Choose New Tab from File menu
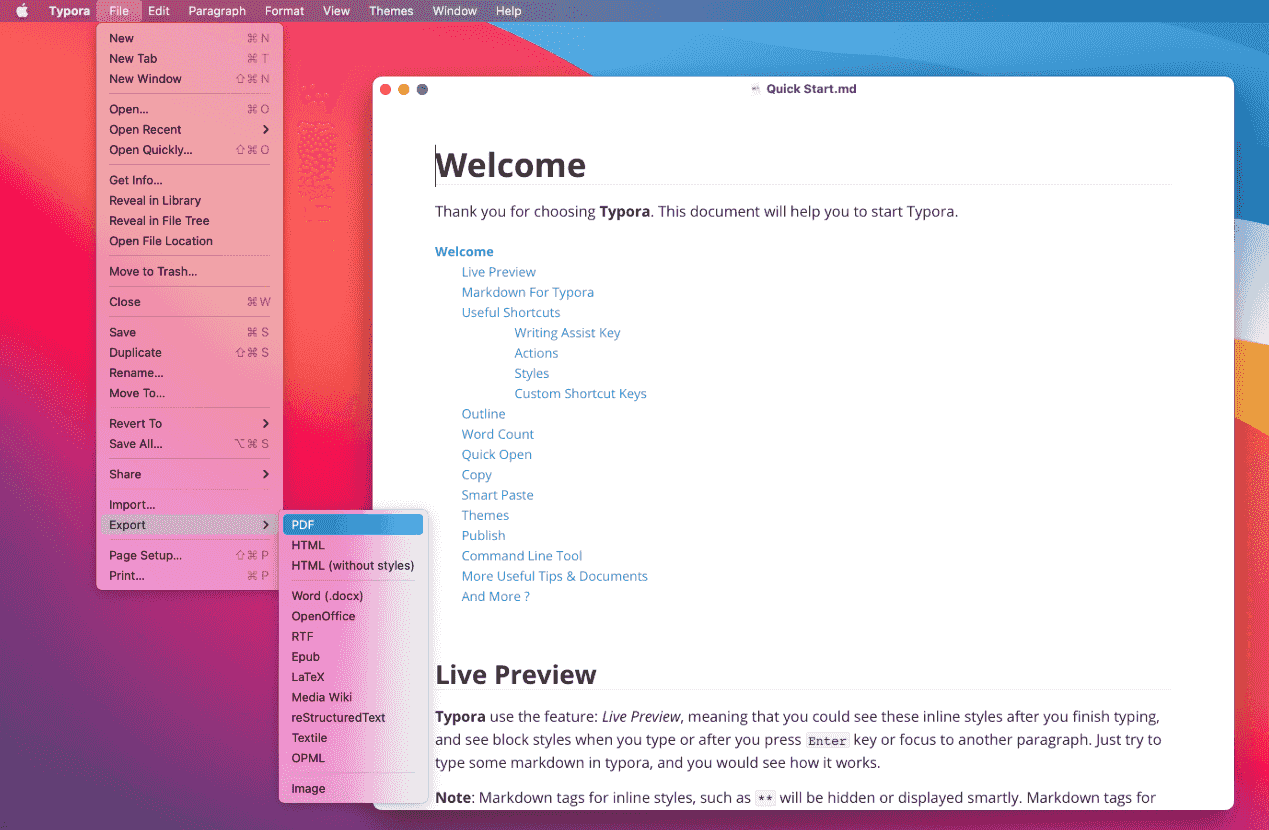The height and width of the screenshot is (830, 1269). point(133,59)
